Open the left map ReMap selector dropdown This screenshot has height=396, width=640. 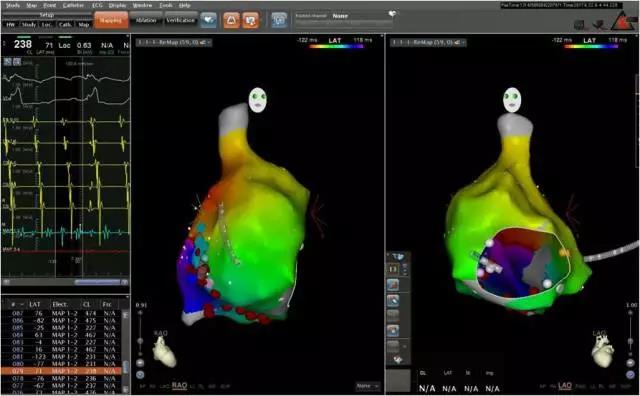[x=174, y=42]
